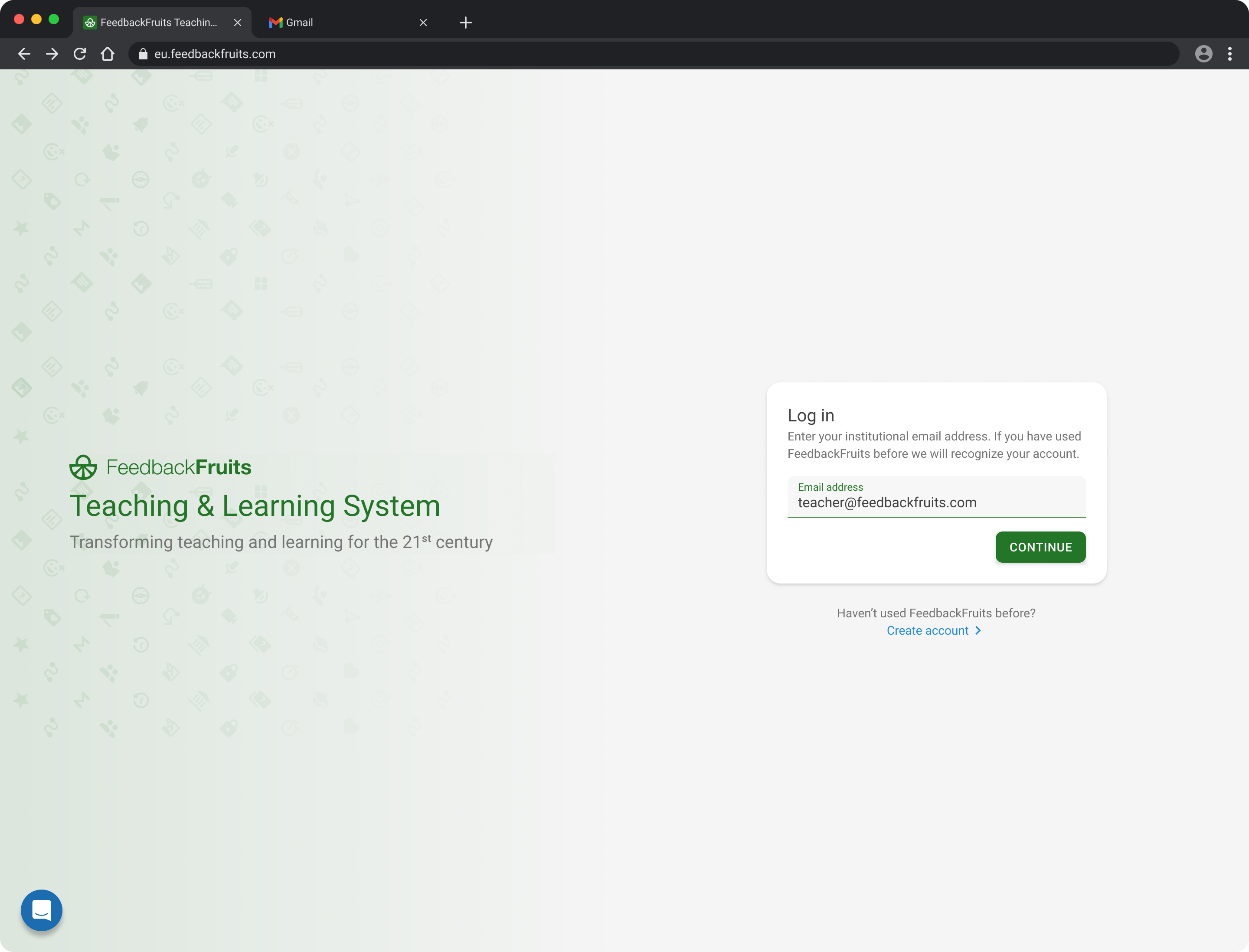This screenshot has width=1249, height=952.
Task: Click the "Haven't used FeedbackFruits before?" text
Action: coord(936,613)
